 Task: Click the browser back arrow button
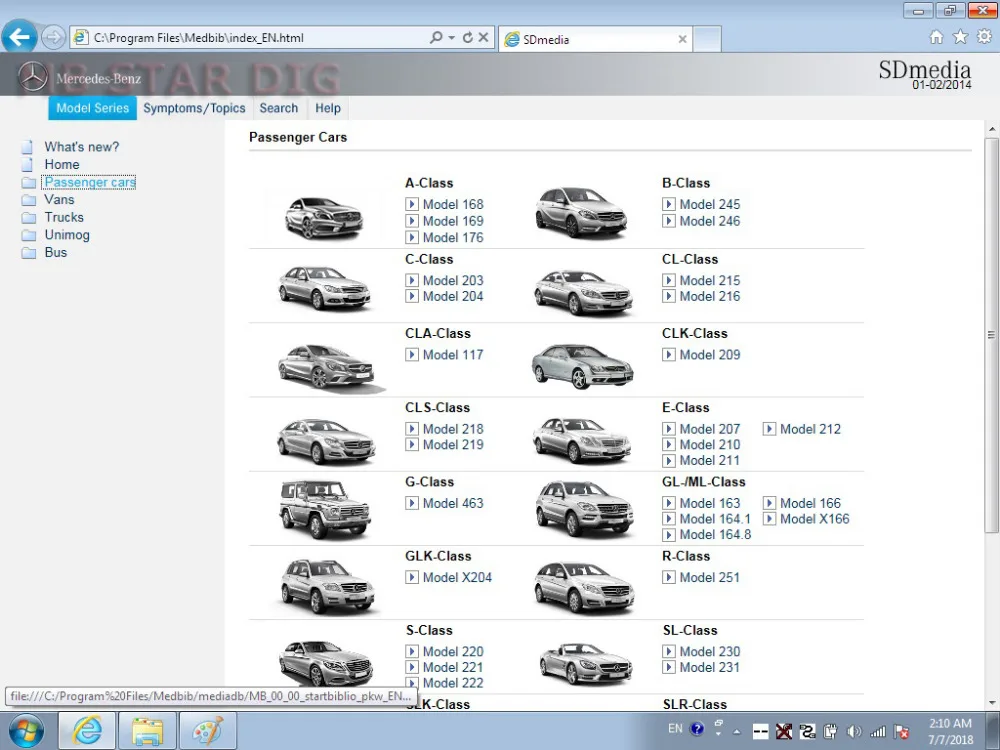[x=19, y=36]
